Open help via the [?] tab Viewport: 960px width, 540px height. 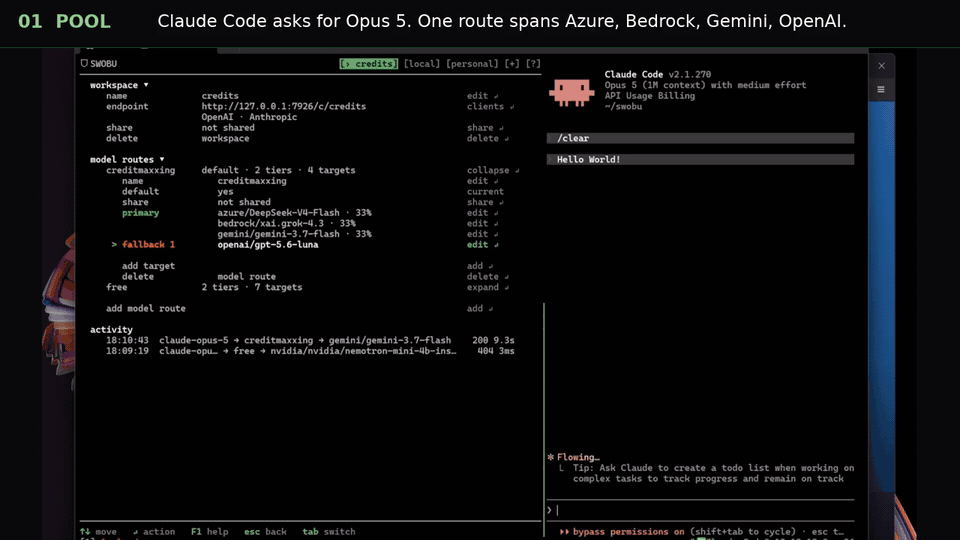[533, 64]
